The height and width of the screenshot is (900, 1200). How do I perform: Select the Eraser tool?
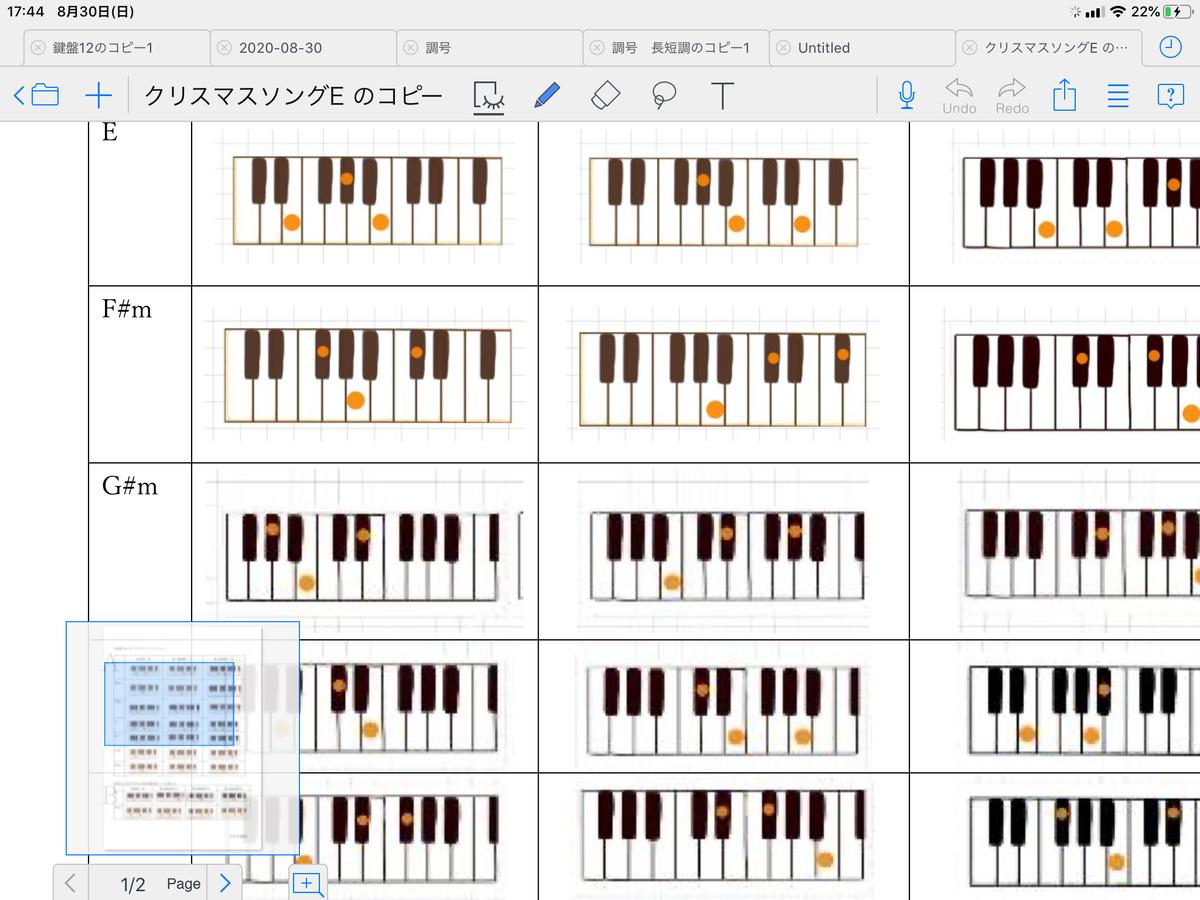click(605, 95)
